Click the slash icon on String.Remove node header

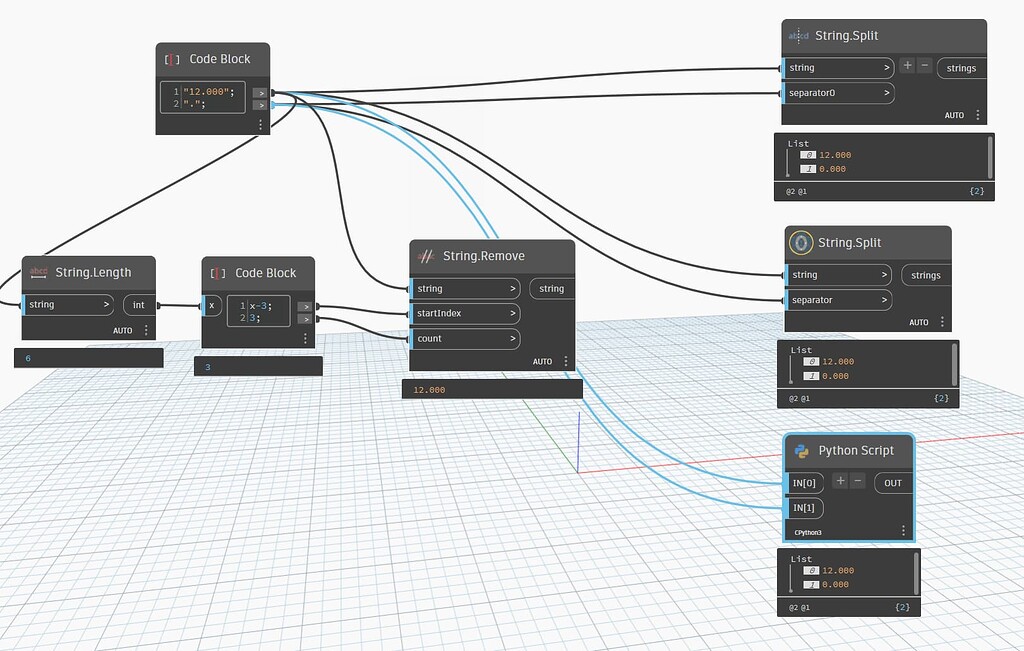427,255
